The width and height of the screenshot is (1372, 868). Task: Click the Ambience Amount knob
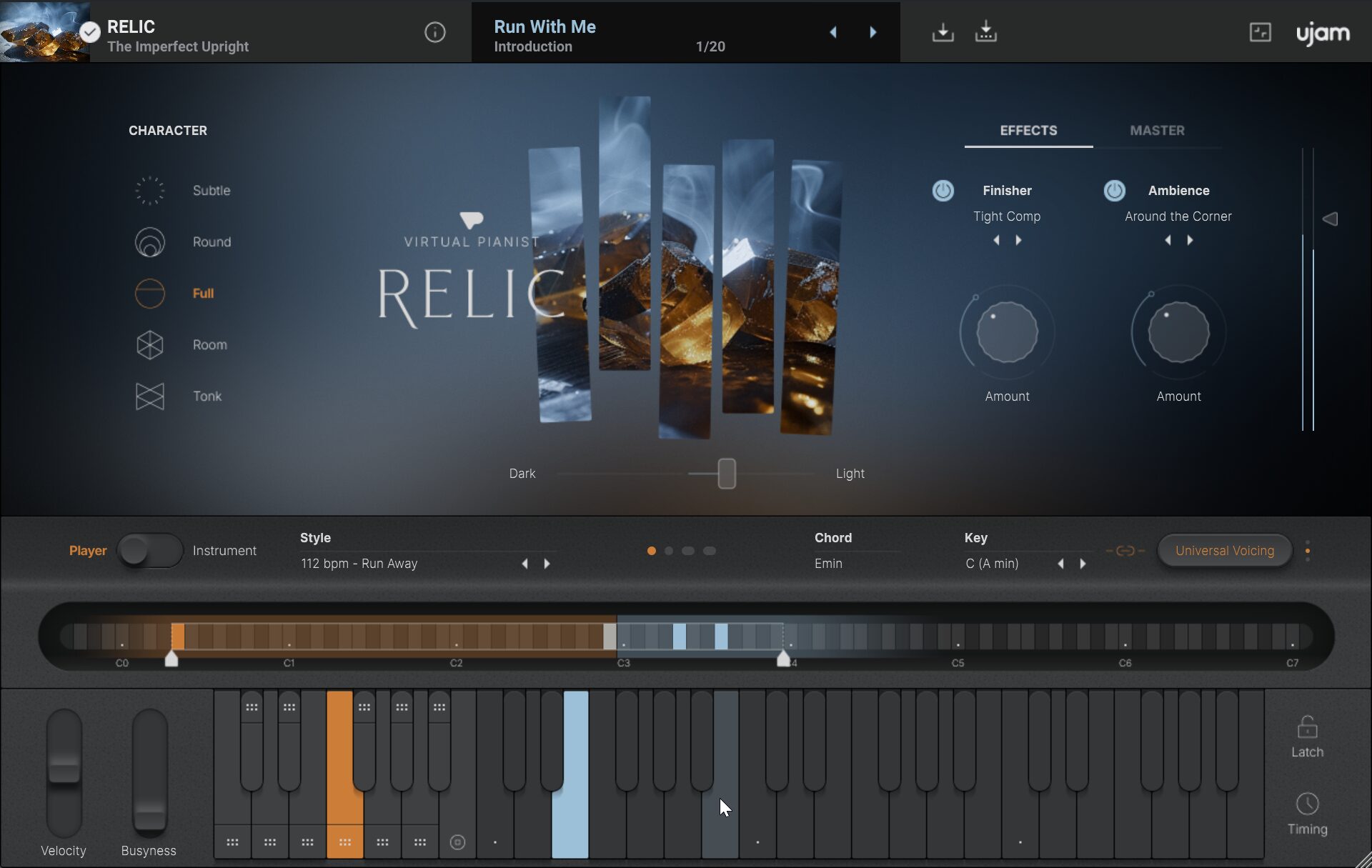pyautogui.click(x=1178, y=332)
